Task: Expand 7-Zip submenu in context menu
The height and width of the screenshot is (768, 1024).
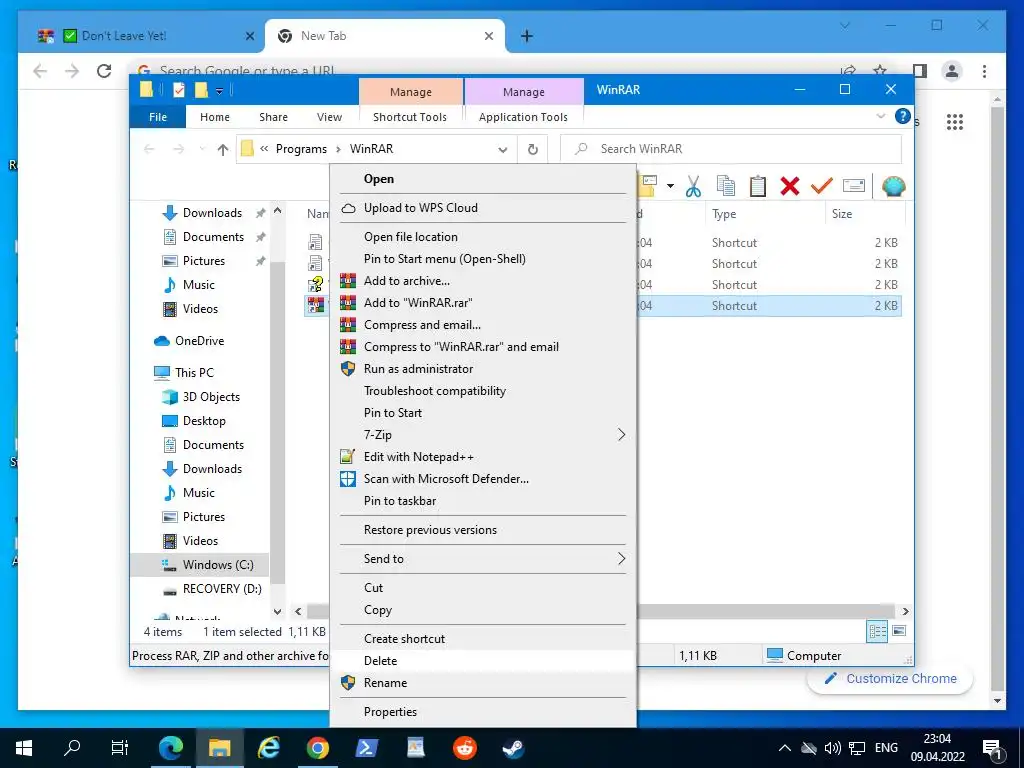Action: tap(621, 435)
